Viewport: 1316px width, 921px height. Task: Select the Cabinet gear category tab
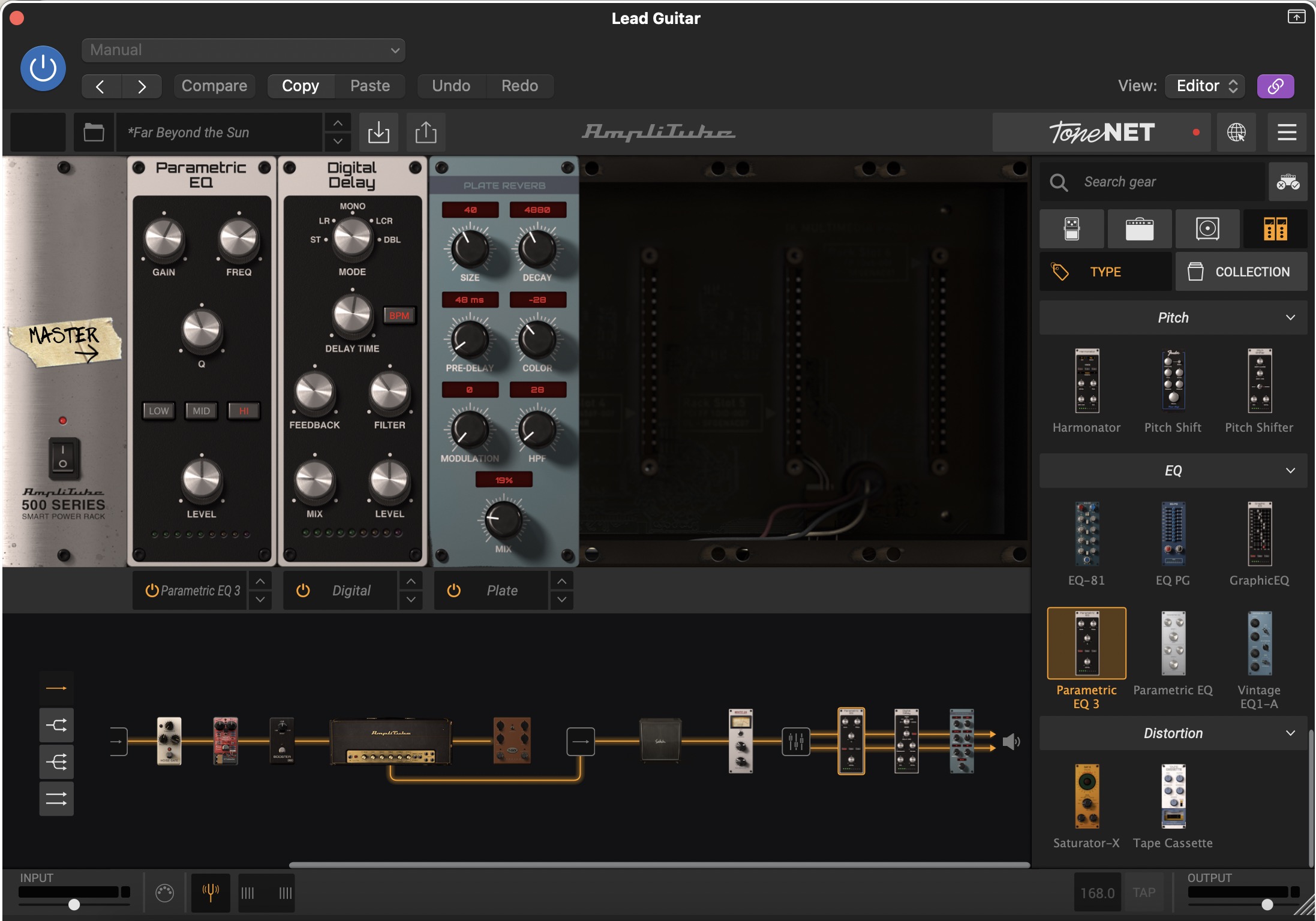coord(1207,229)
